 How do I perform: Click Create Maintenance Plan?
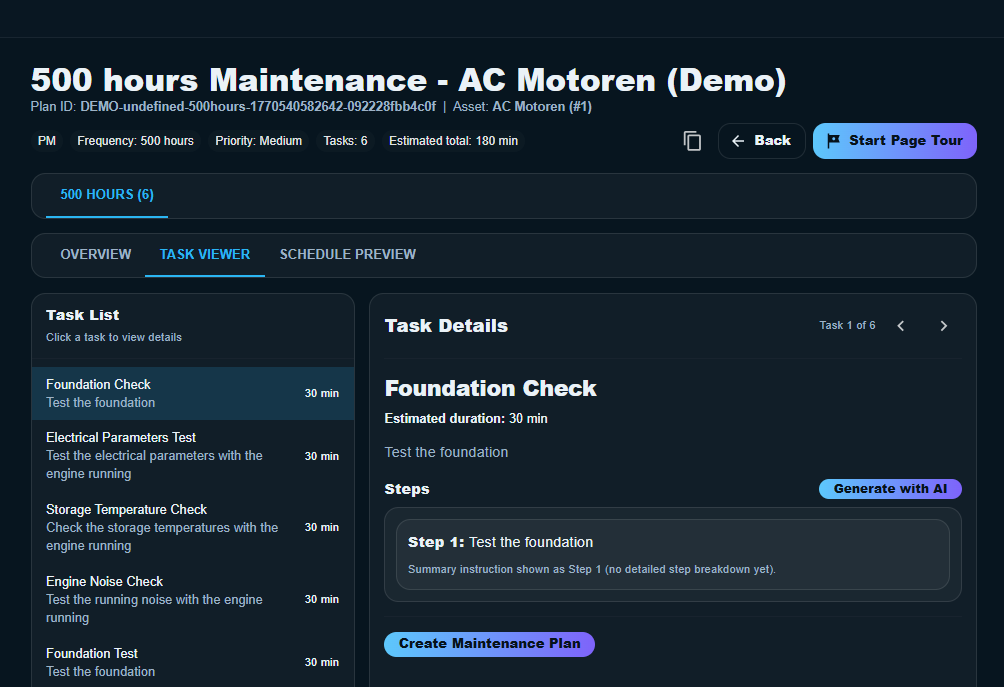(x=489, y=644)
